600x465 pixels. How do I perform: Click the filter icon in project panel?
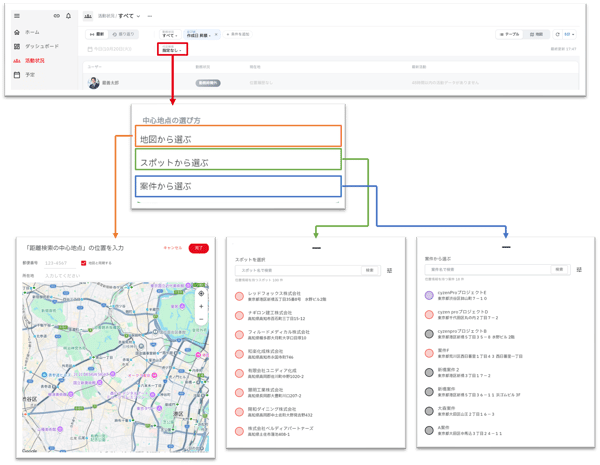tap(579, 270)
